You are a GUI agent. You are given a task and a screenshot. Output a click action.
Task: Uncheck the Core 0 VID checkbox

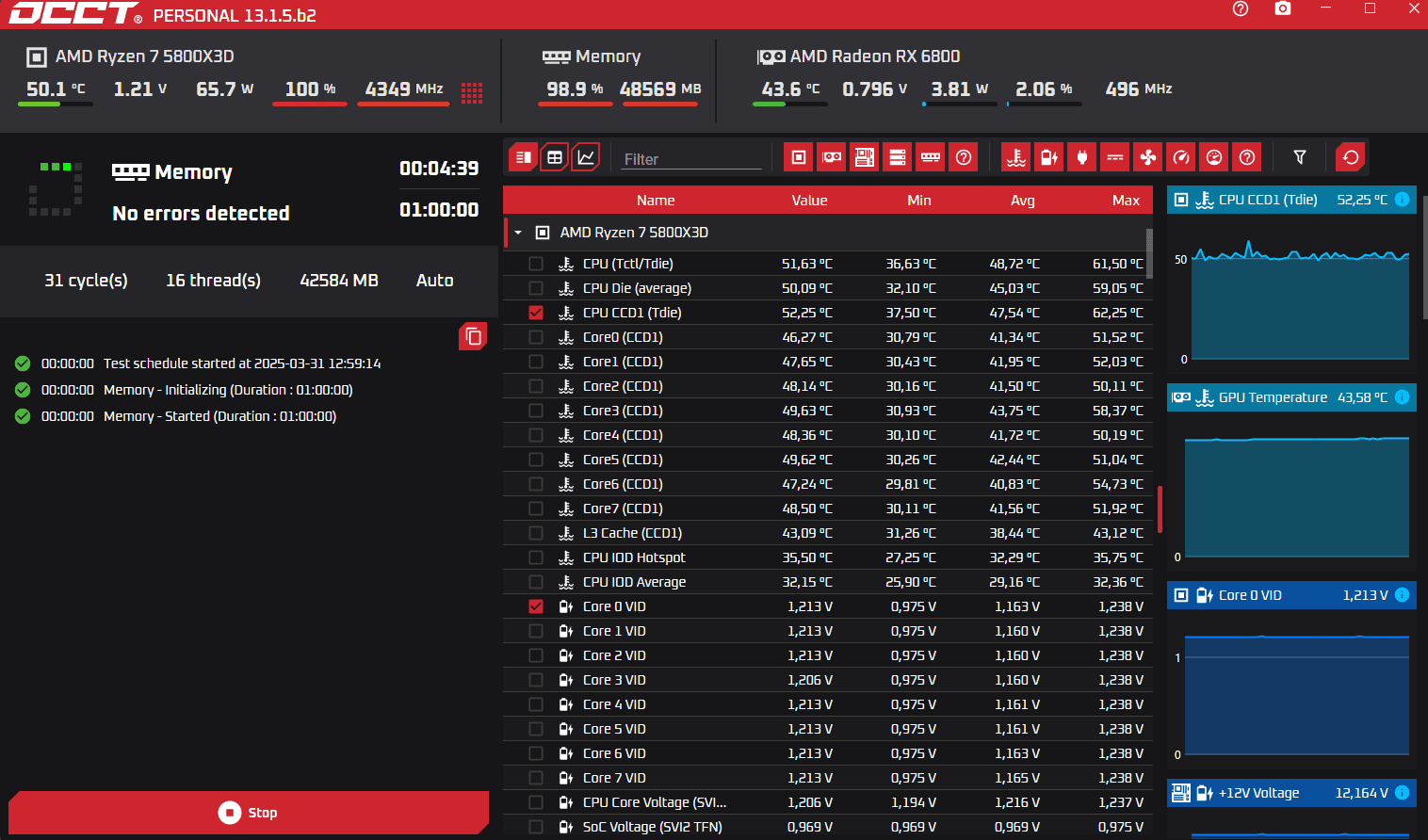pos(536,606)
